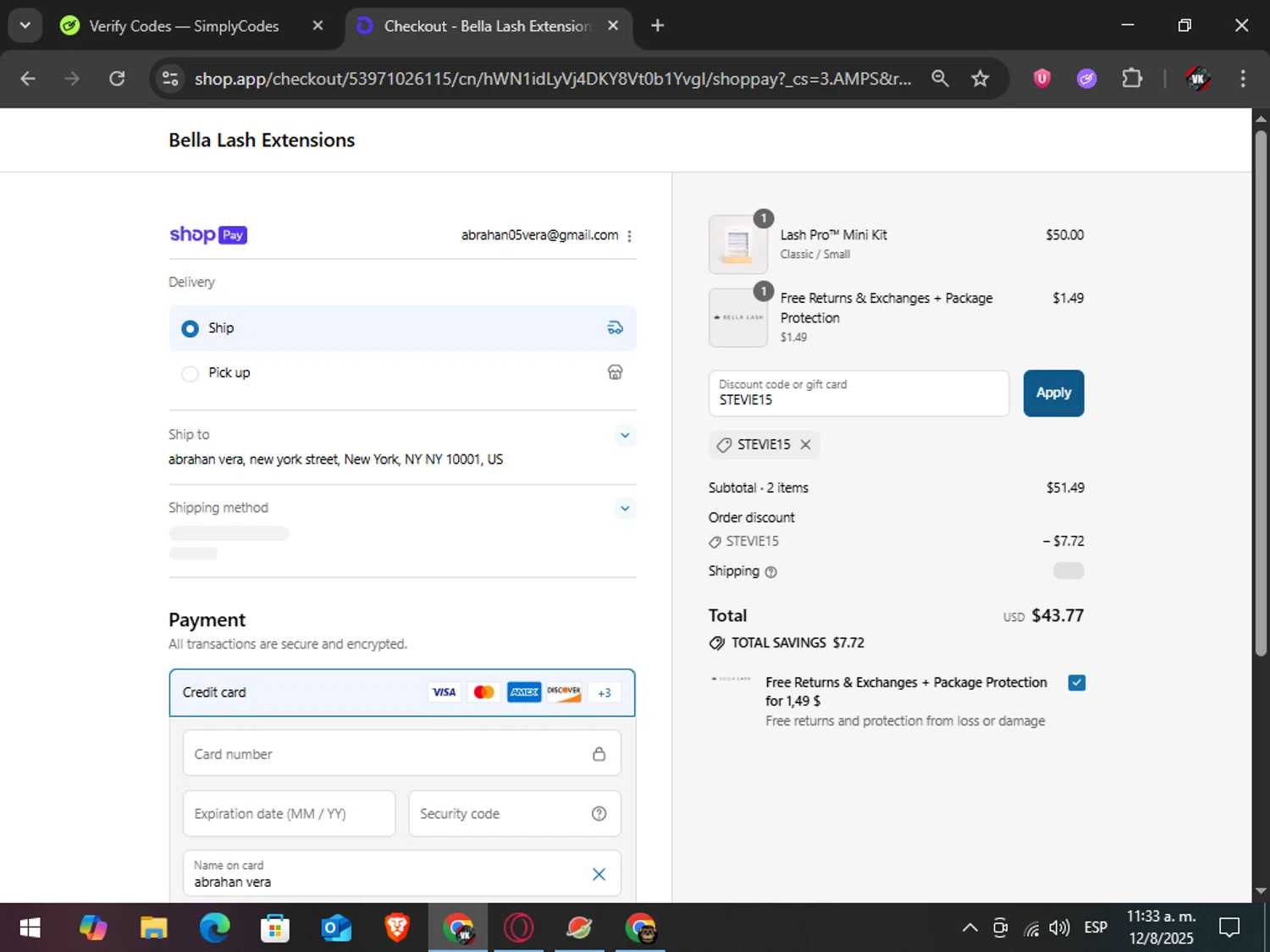Open the purple round extension icon
The image size is (1270, 952).
(x=1086, y=79)
